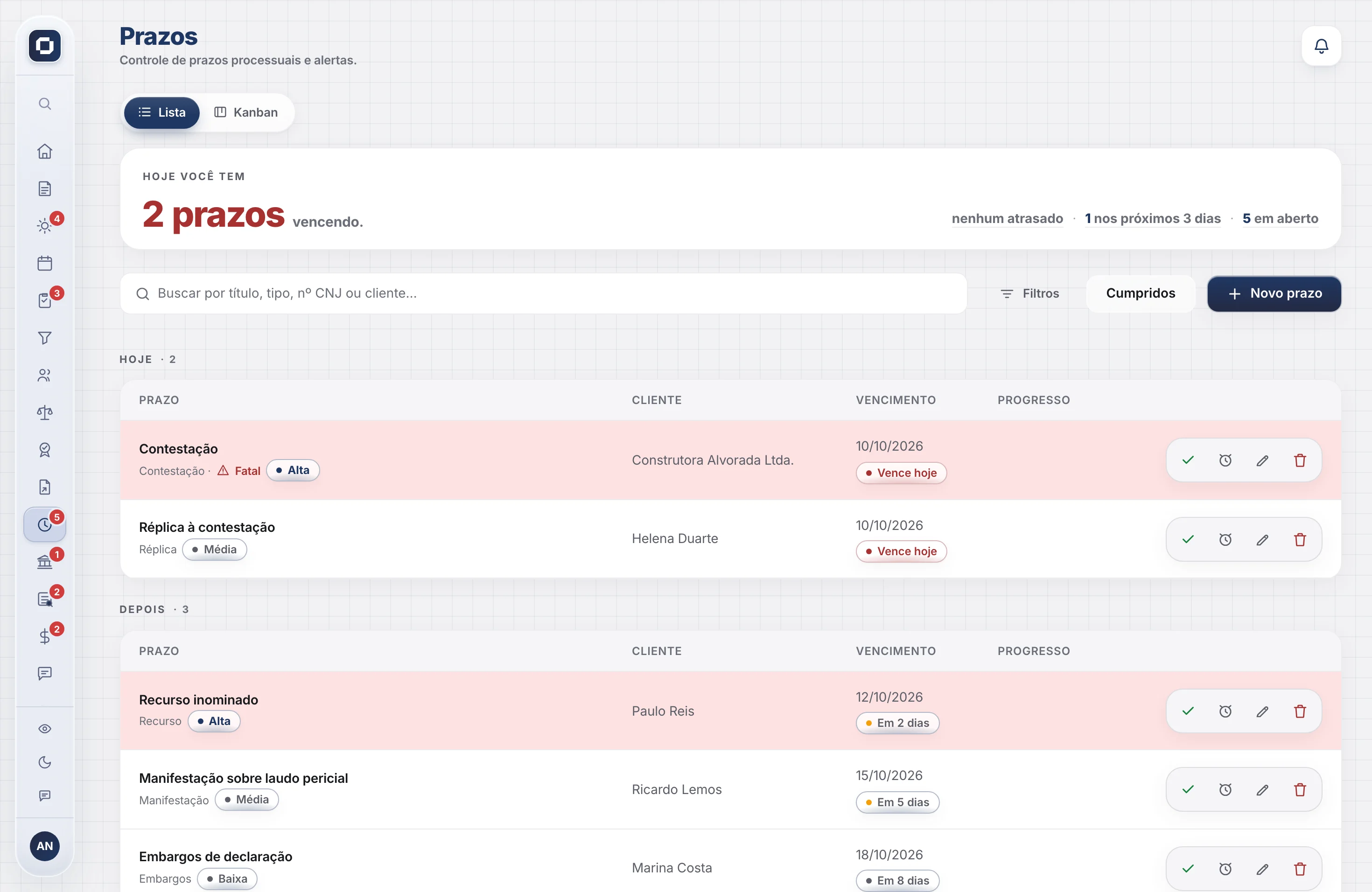The height and width of the screenshot is (892, 1372).
Task: Mark Embargos de declaração as done
Action: (x=1188, y=868)
